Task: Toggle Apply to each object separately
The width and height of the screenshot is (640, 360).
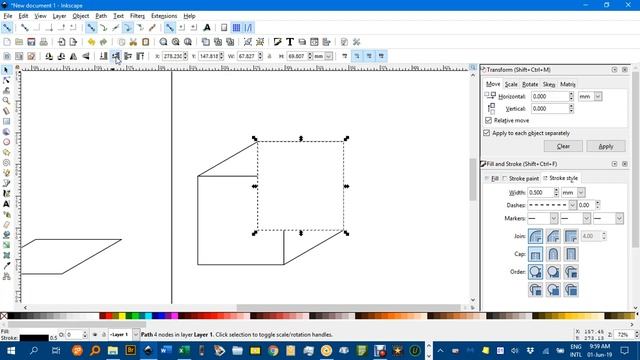Action: pos(487,133)
